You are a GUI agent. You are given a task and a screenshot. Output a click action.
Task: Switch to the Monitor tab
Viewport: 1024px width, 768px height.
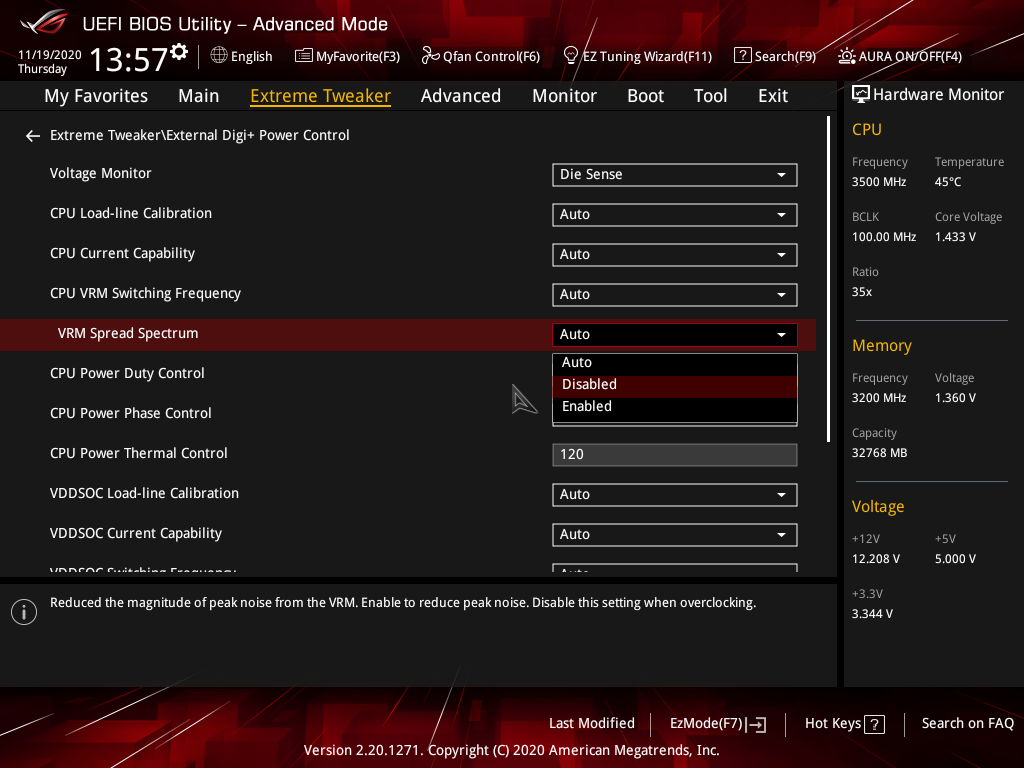(564, 96)
